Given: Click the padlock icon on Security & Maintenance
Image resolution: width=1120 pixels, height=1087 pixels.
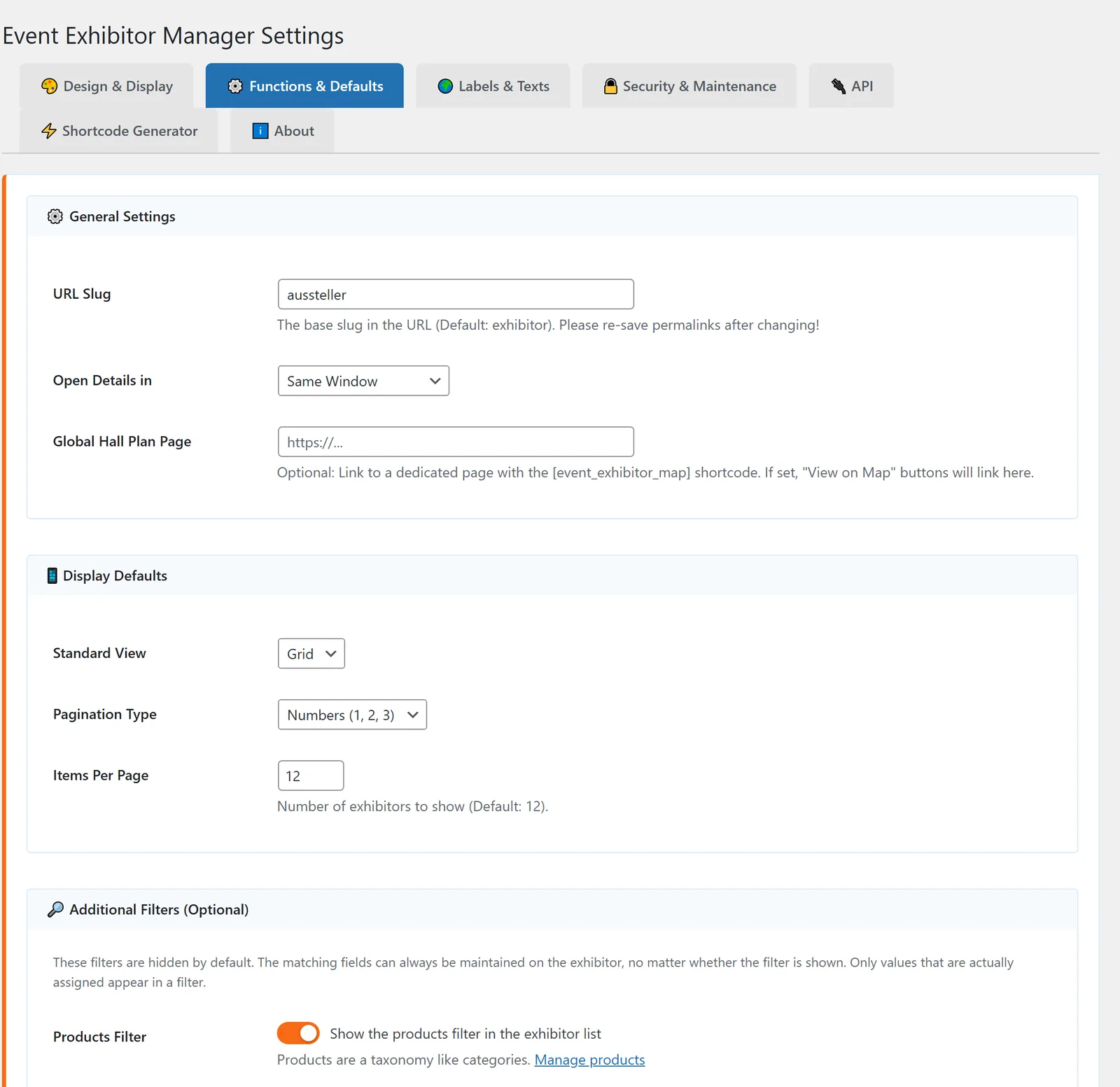Looking at the screenshot, I should [x=610, y=86].
